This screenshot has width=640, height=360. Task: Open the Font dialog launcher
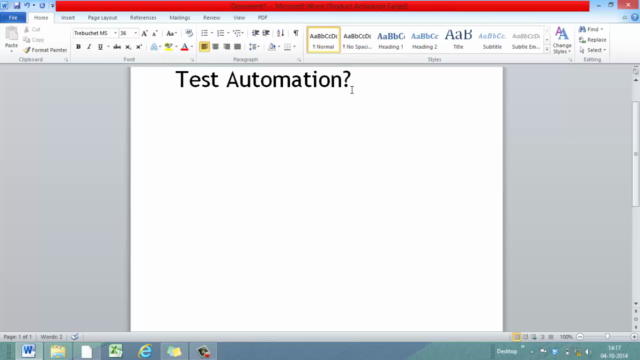[x=192, y=60]
